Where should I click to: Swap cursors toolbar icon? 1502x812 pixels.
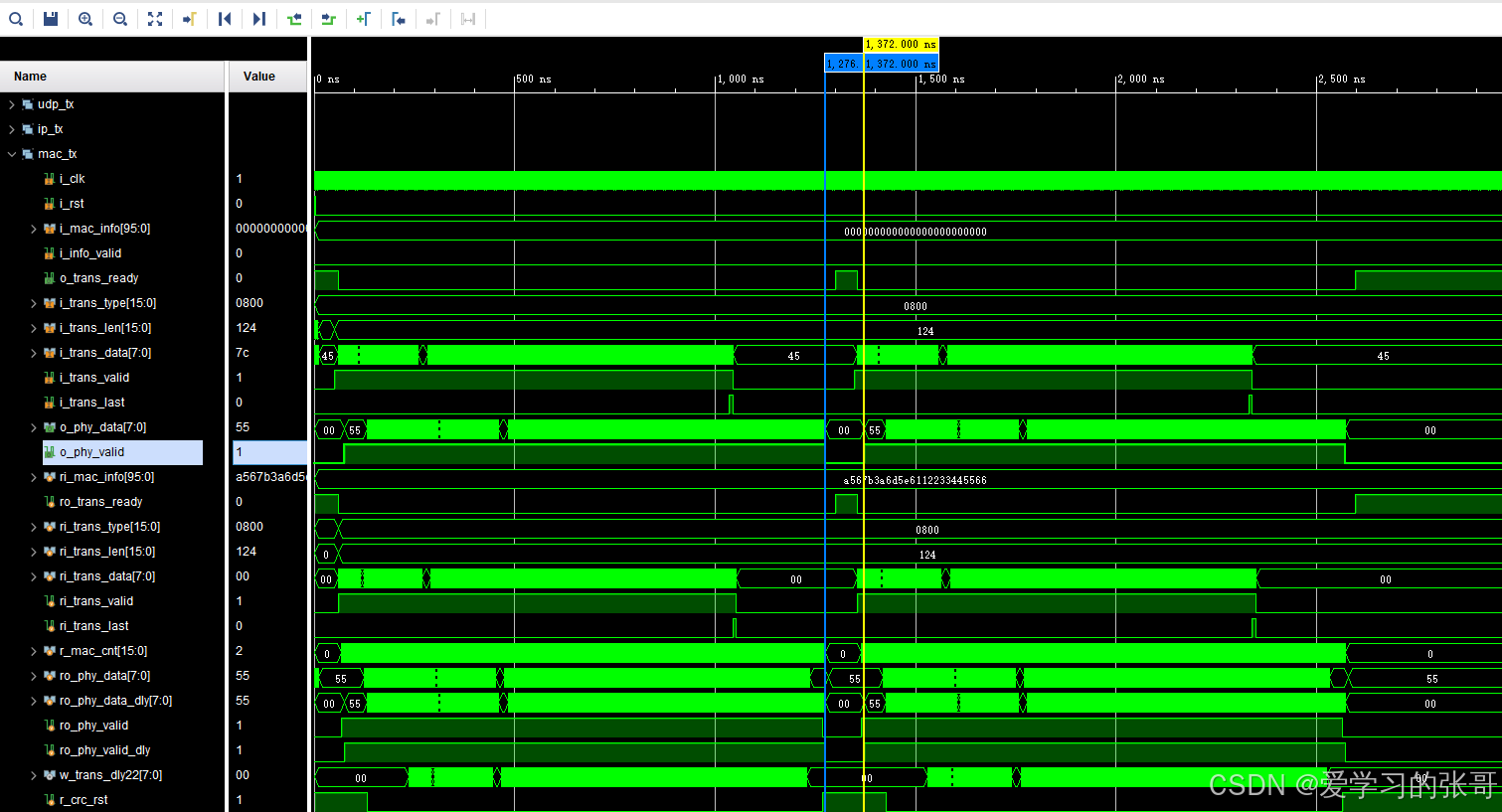(468, 19)
